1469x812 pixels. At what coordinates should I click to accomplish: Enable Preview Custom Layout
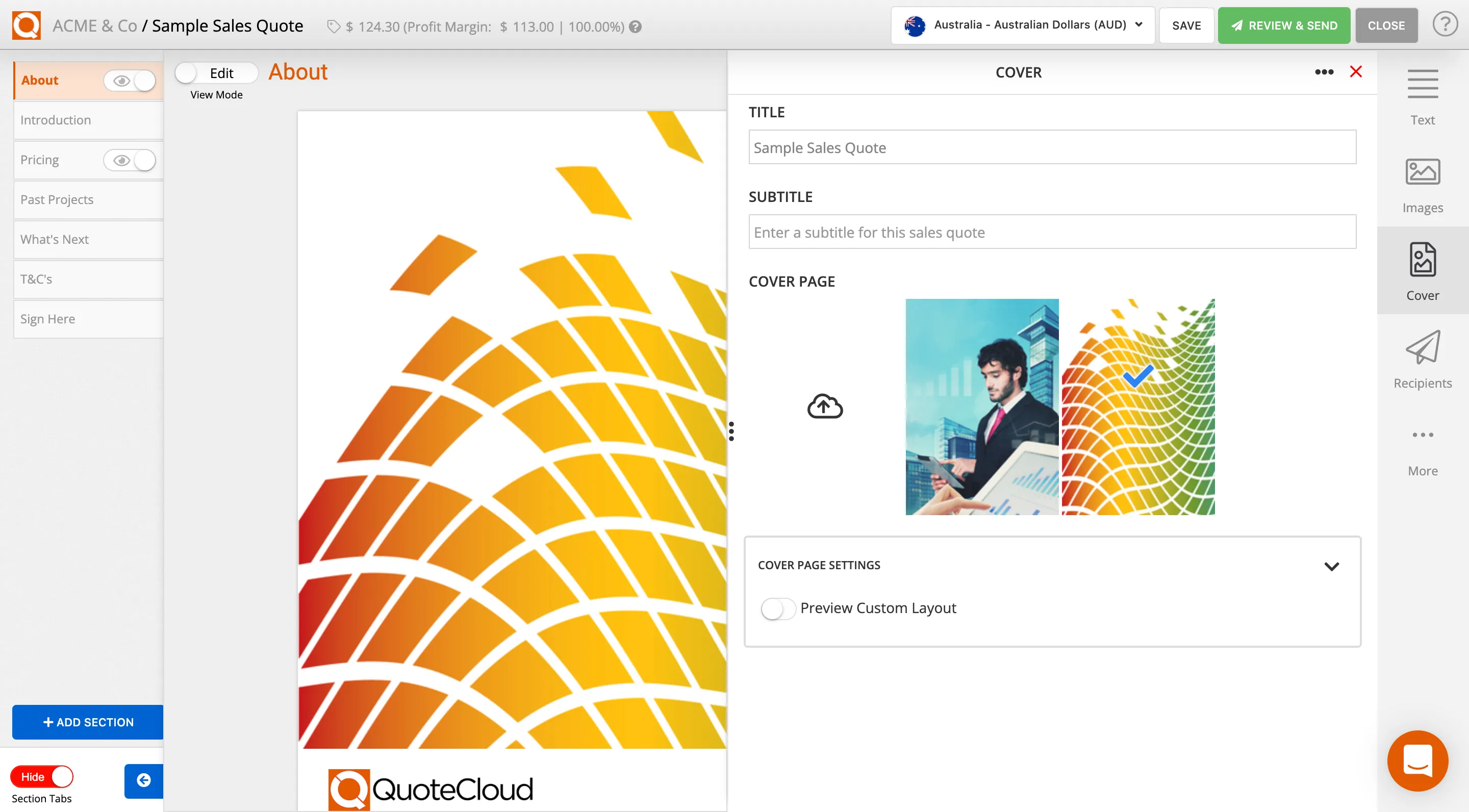point(777,608)
